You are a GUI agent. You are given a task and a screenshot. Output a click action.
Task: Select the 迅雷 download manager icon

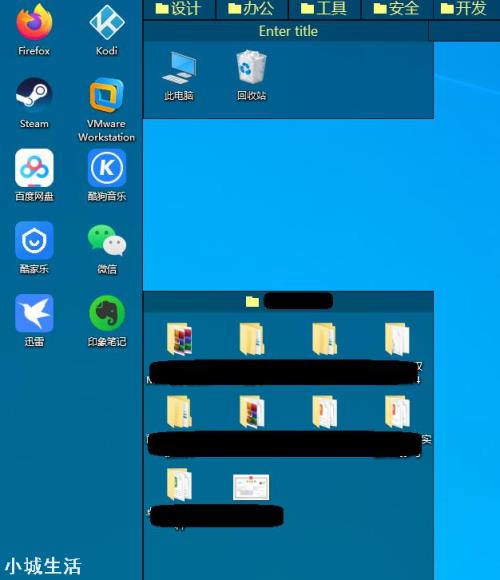[x=34, y=320]
